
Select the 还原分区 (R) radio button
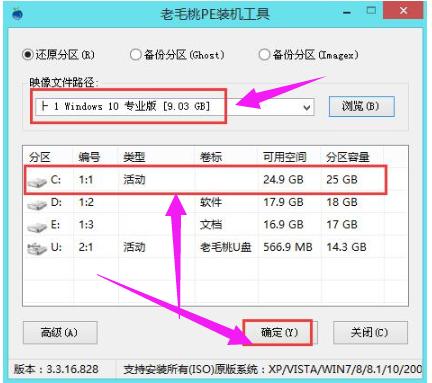[x=28, y=54]
